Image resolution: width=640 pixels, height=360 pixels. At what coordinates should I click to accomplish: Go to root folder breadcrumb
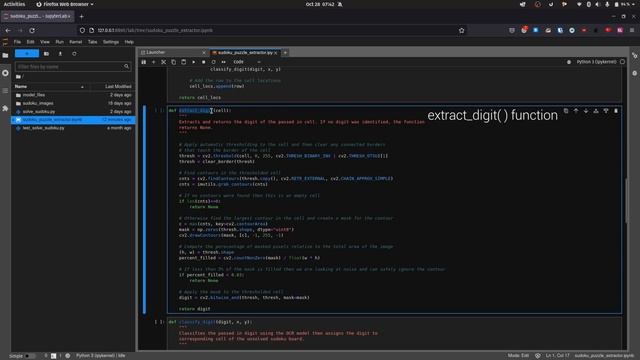tap(18, 77)
